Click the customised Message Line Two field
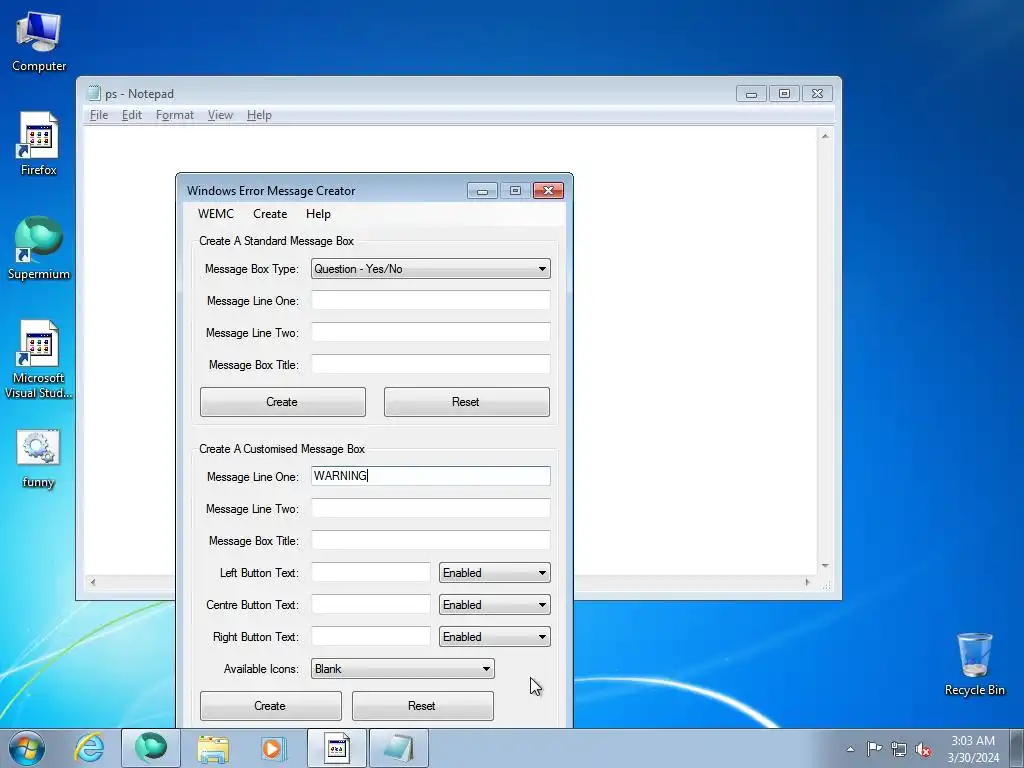This screenshot has height=768, width=1024. [x=430, y=508]
